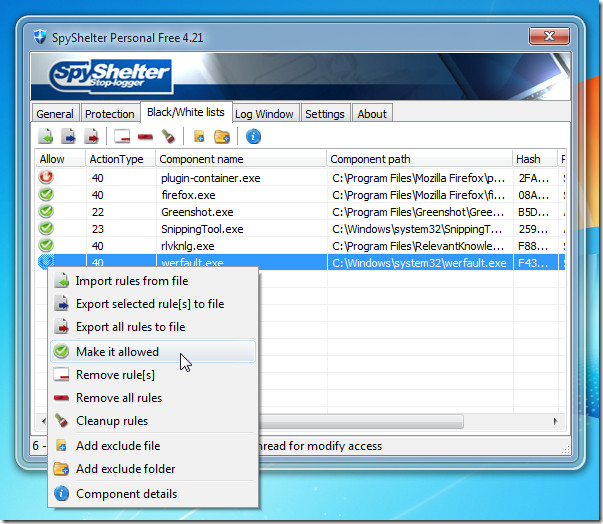Click the remove rule toolbar icon
Viewport: 603px width, 524px height.
point(122,136)
